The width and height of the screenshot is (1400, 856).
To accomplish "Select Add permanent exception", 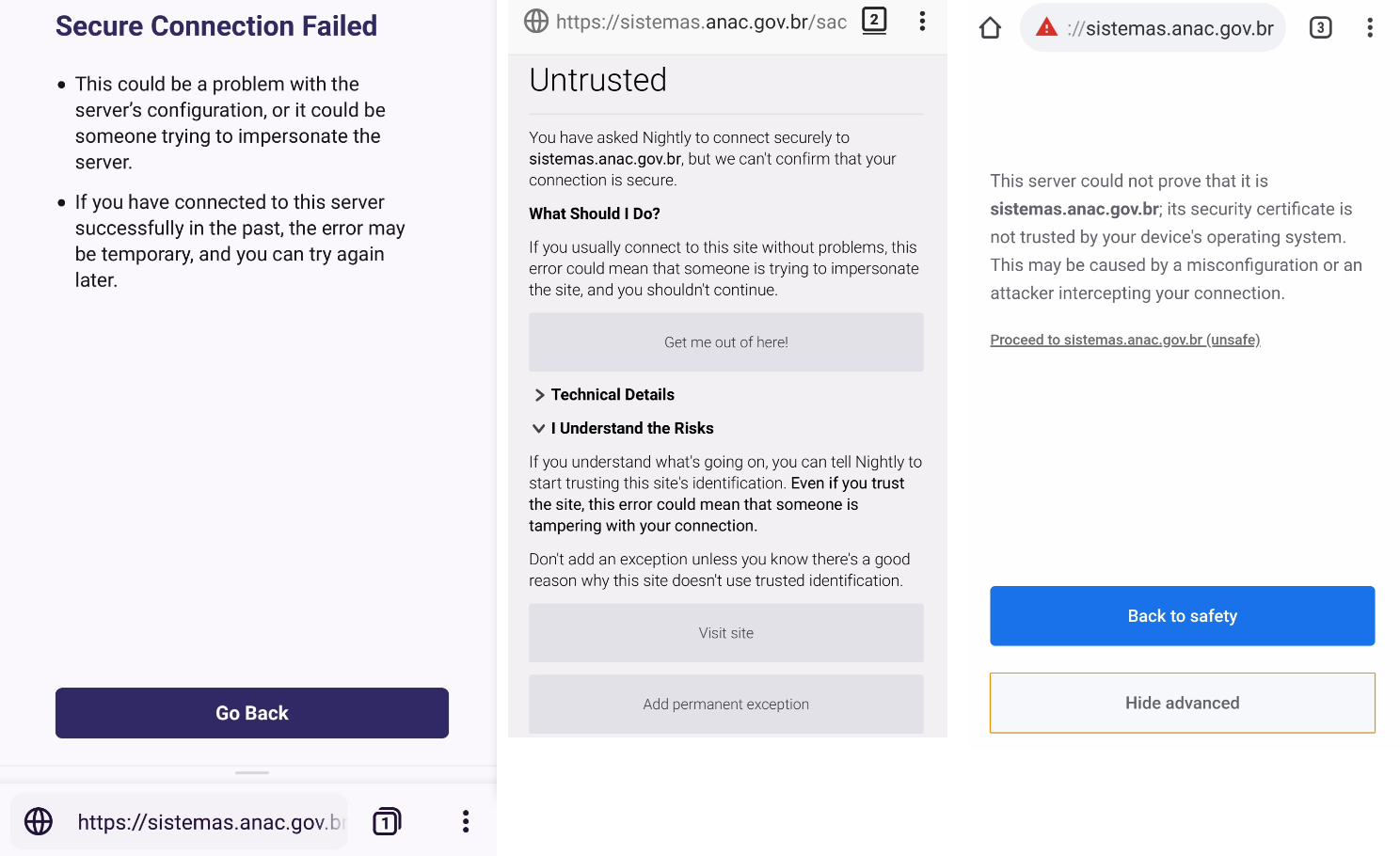I will click(725, 704).
